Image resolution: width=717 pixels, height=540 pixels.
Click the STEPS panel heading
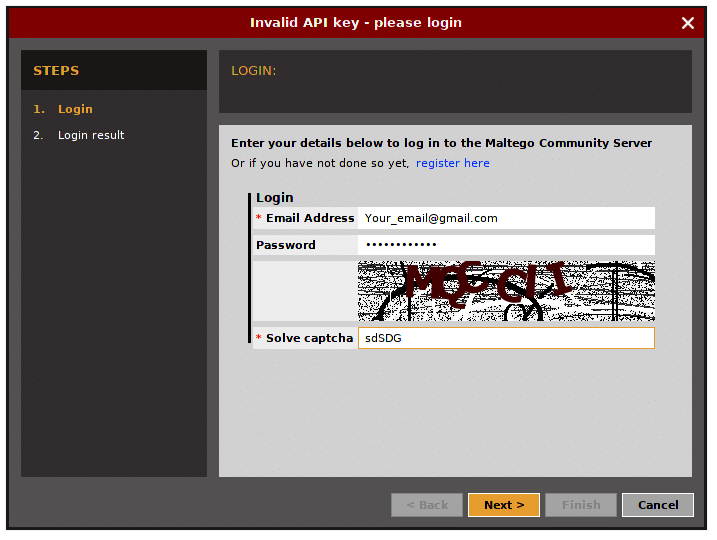click(56, 71)
